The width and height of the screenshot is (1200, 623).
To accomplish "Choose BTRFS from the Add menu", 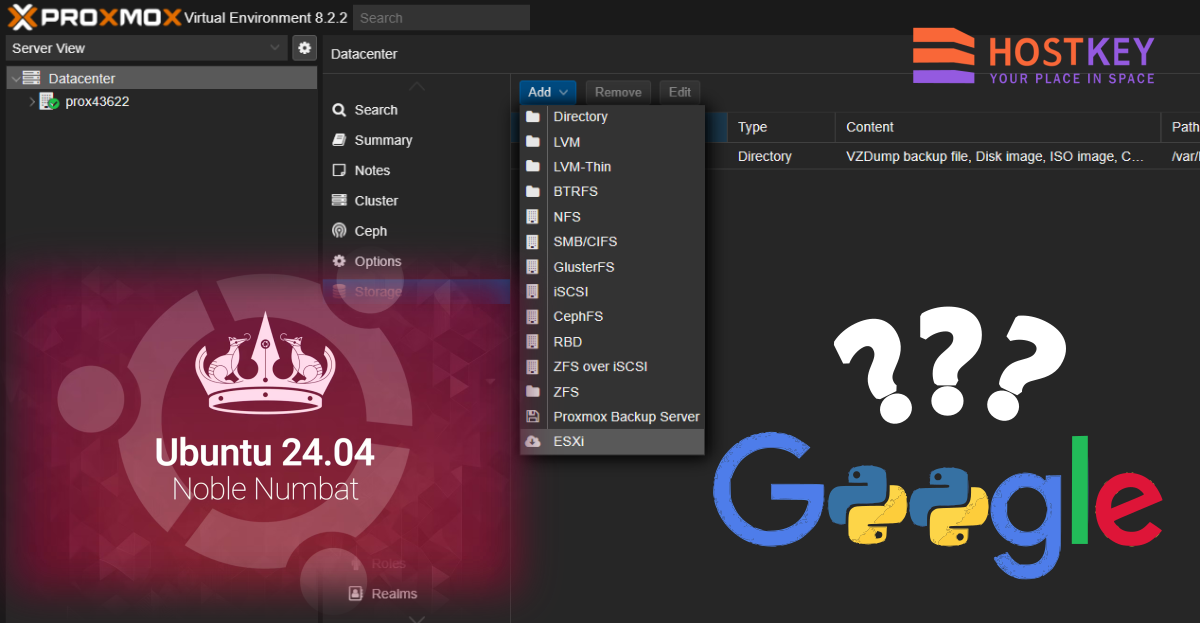I will tap(612, 191).
